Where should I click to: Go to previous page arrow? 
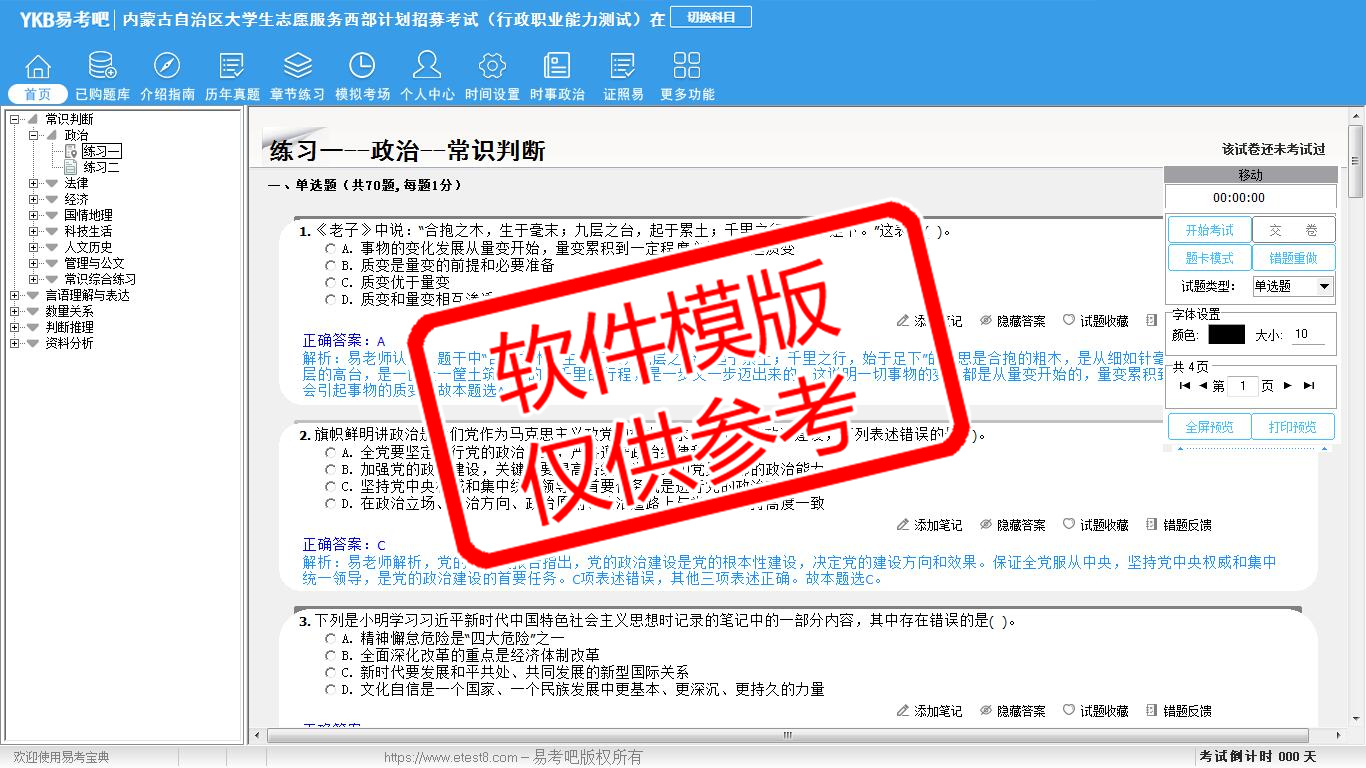point(1203,386)
